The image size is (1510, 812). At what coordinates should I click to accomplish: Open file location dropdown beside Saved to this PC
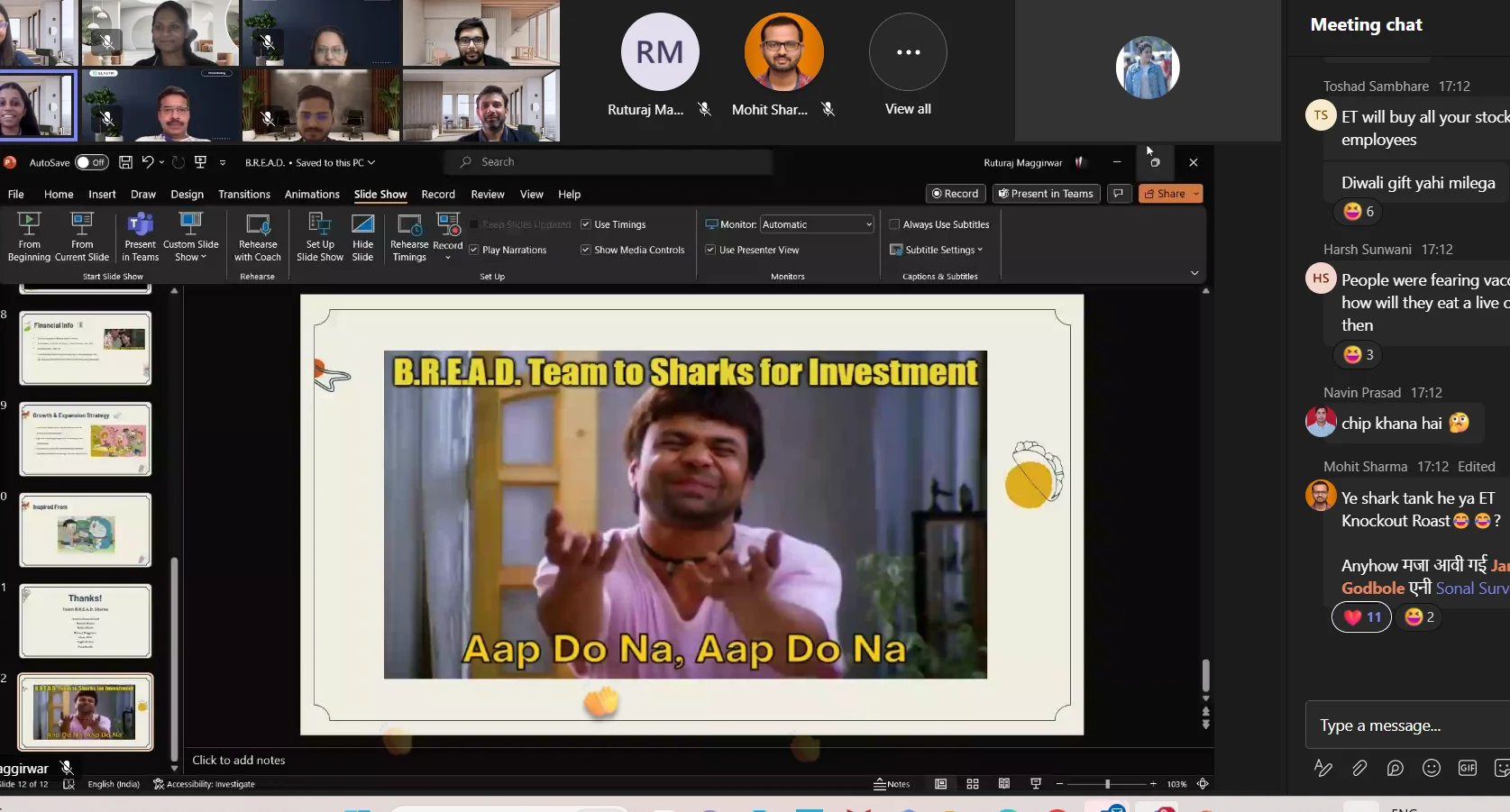click(x=371, y=163)
